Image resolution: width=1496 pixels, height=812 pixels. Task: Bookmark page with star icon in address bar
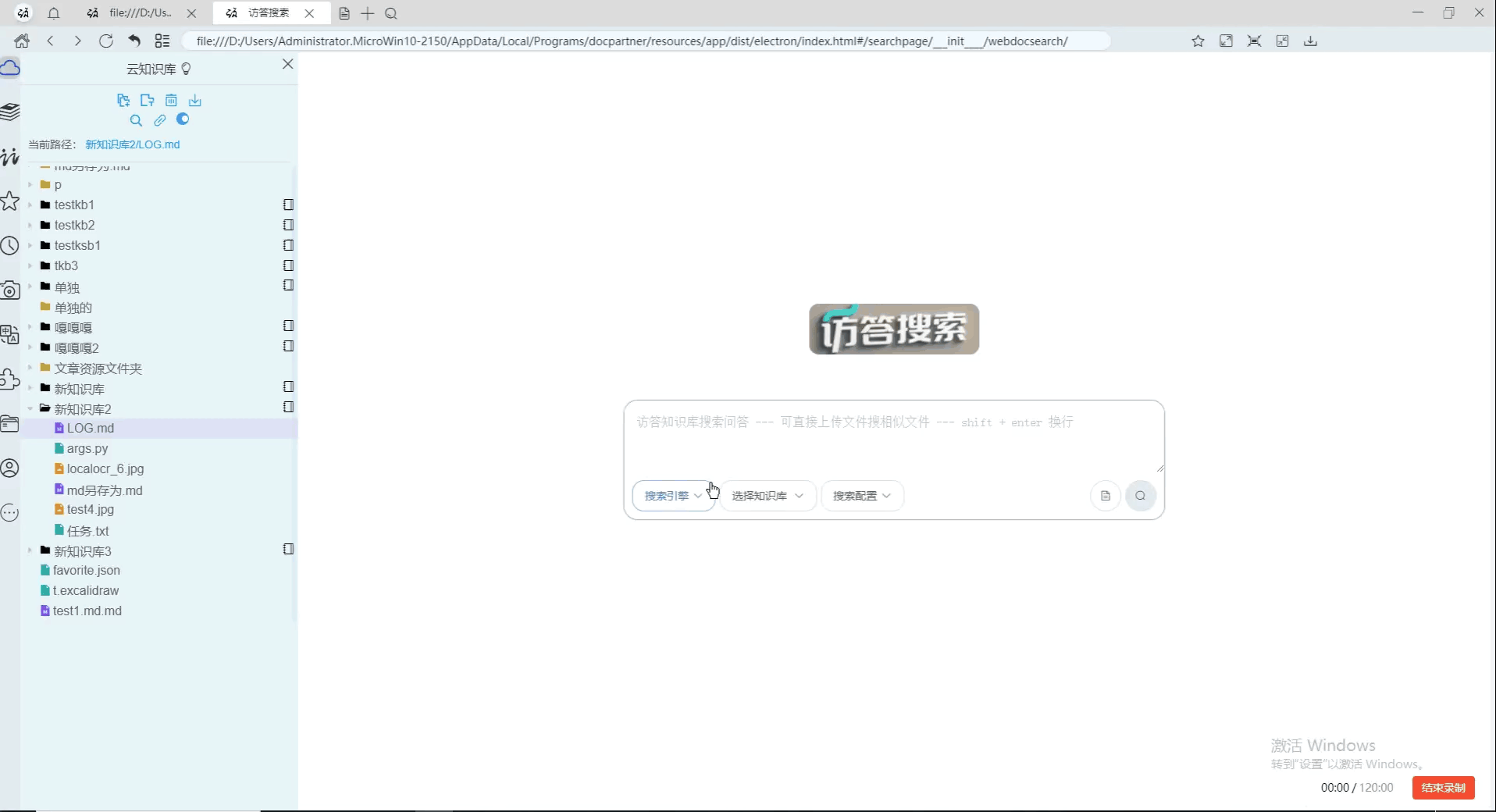(1198, 41)
